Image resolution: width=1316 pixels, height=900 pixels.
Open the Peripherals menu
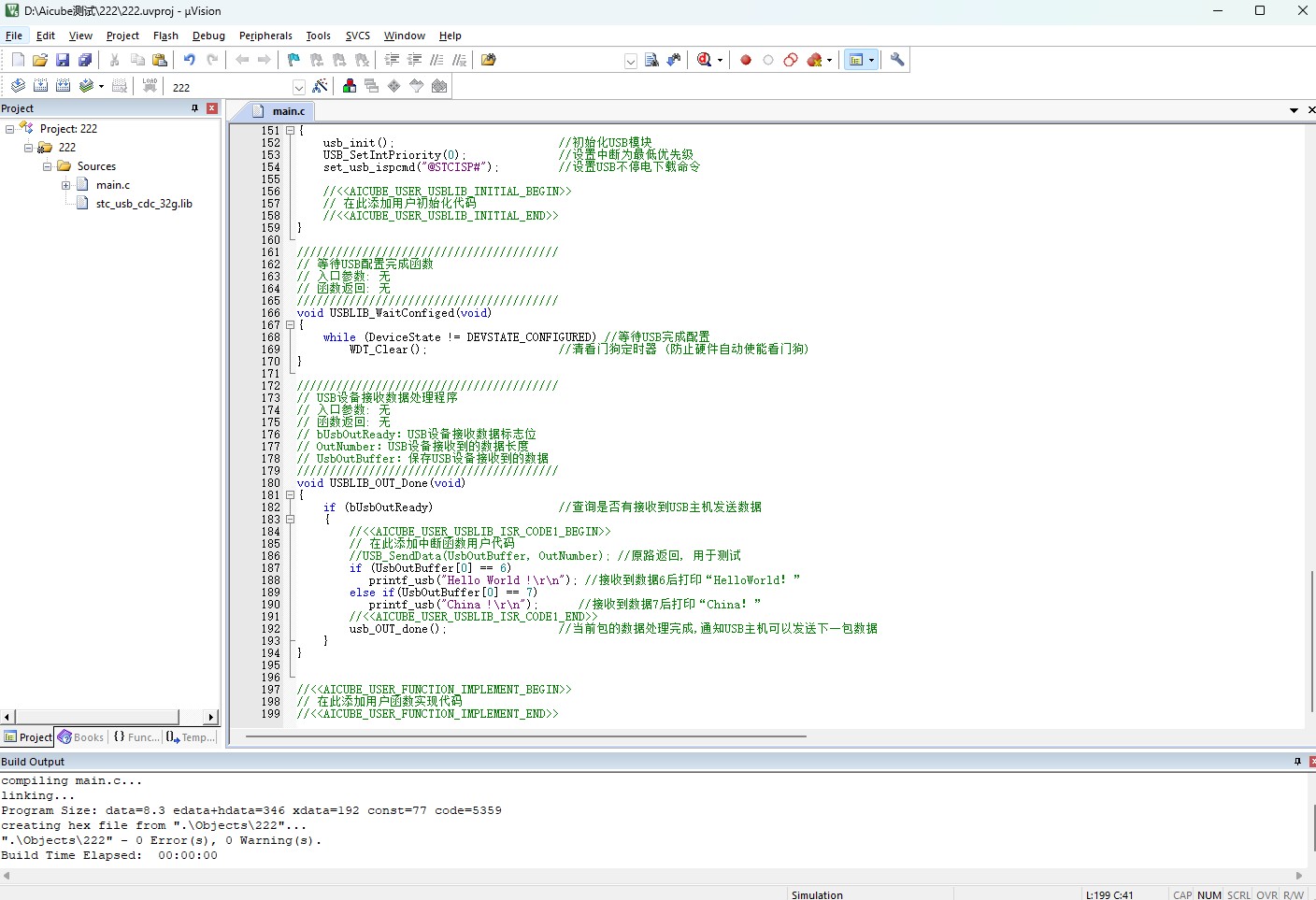(x=265, y=36)
